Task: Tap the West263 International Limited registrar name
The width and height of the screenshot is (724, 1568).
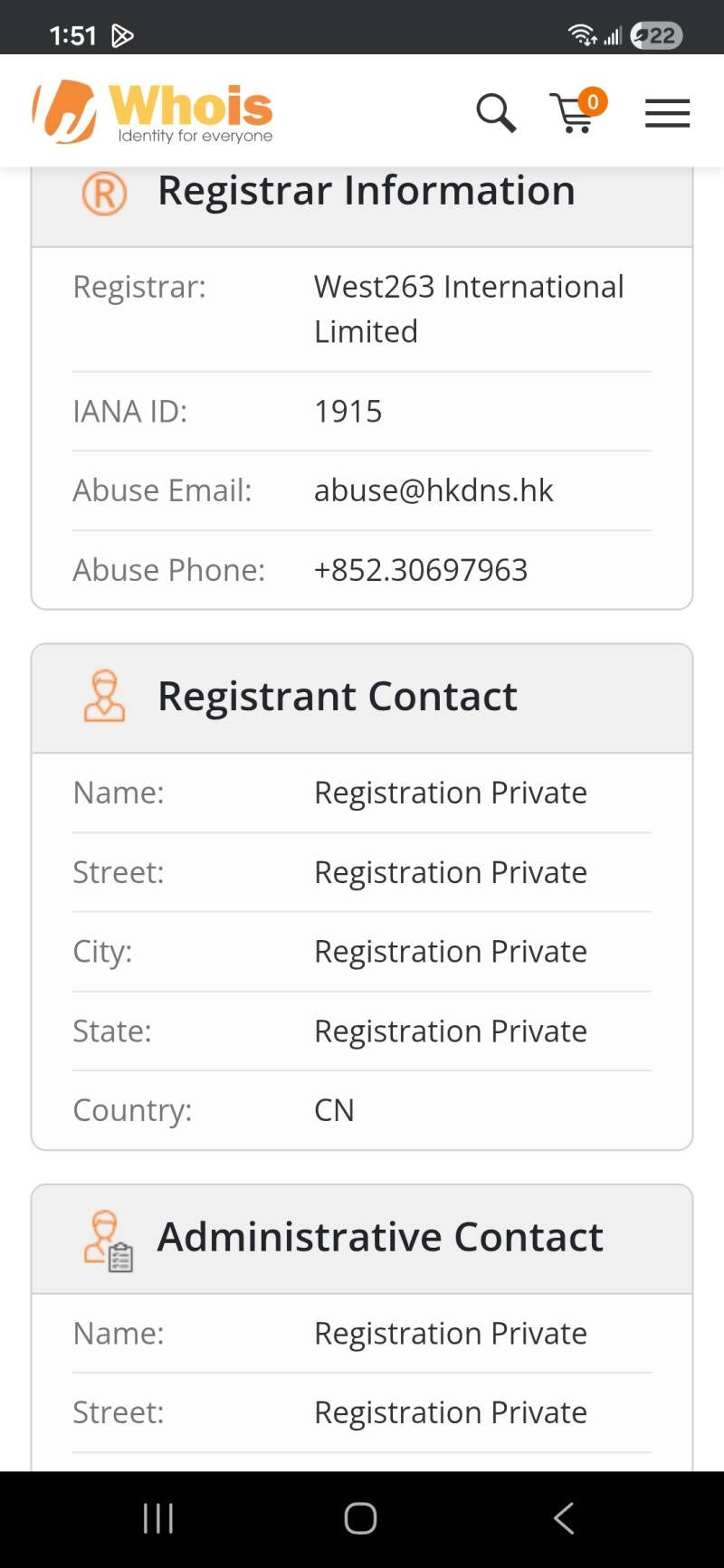Action: 469,309
